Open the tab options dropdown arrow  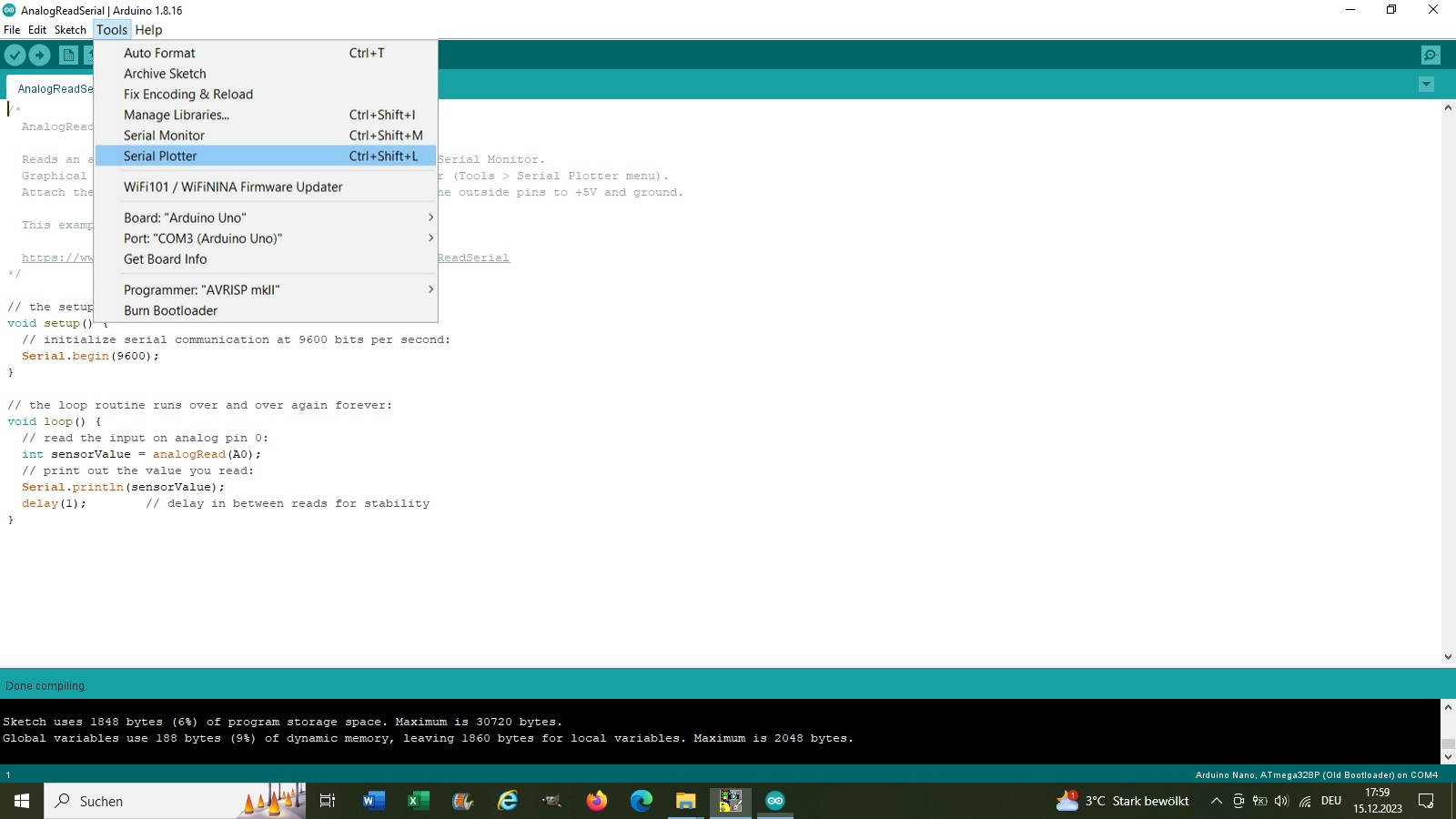tap(1427, 84)
